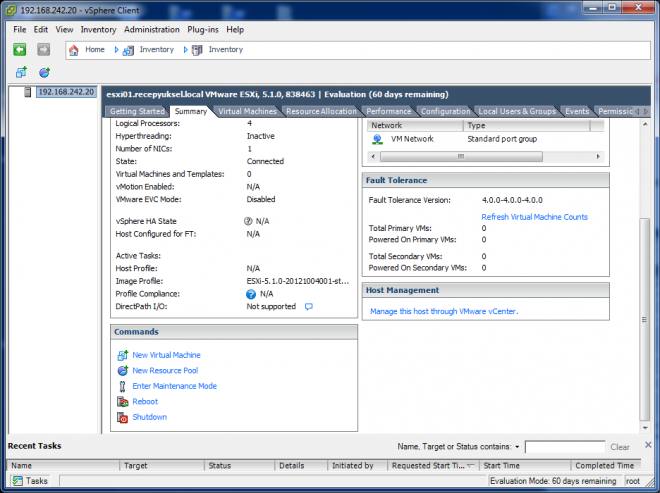Switch to the Virtual Machines tab
The image size is (660, 493).
tap(247, 111)
